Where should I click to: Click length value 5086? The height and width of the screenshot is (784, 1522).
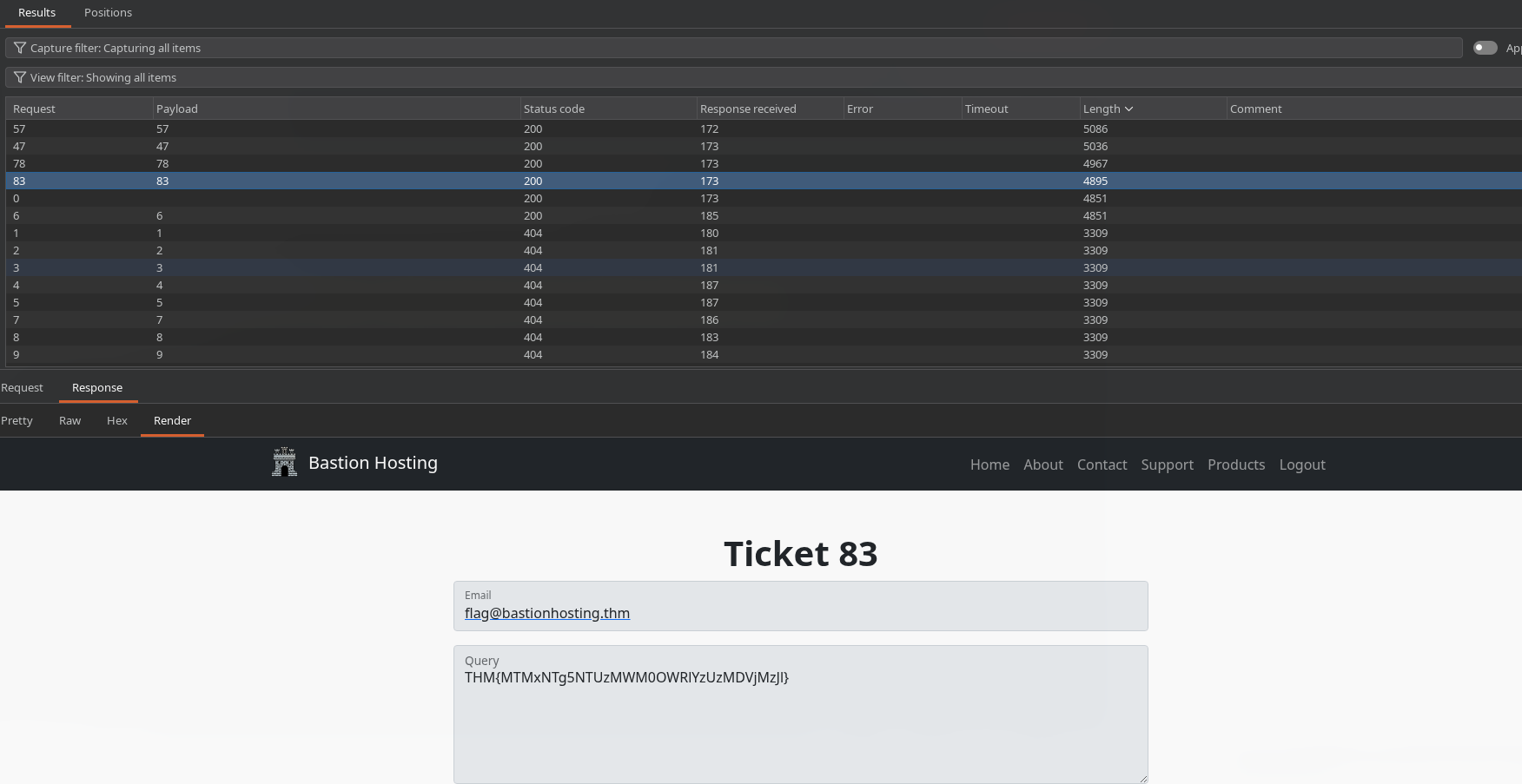tap(1095, 128)
